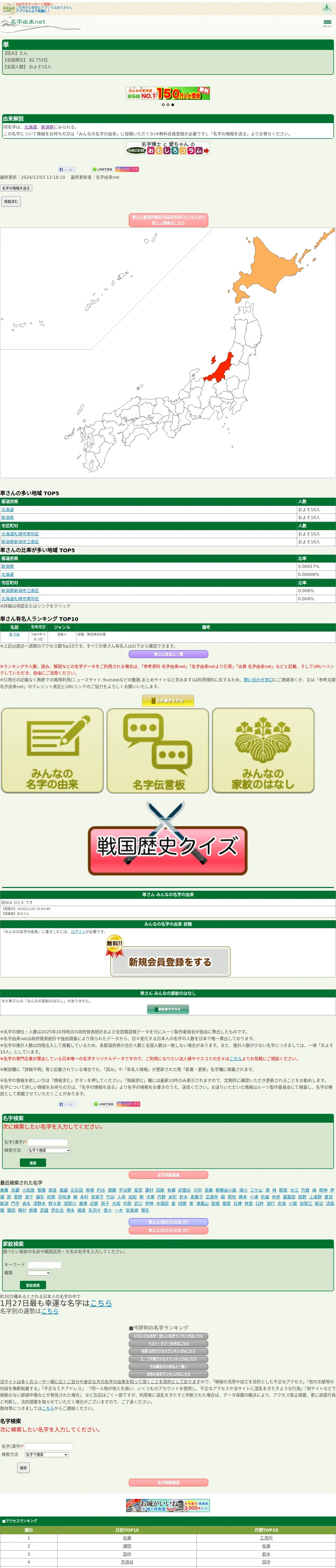This screenshot has height=1568, width=336.
Task: Open the 北海道 link in the 多い地域 table
Action: (x=7, y=510)
